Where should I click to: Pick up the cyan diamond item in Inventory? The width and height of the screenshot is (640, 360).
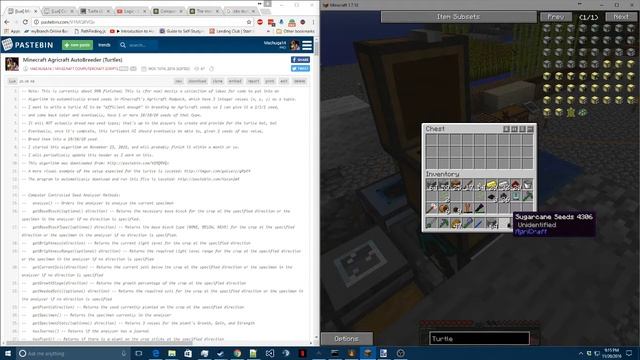[516, 197]
